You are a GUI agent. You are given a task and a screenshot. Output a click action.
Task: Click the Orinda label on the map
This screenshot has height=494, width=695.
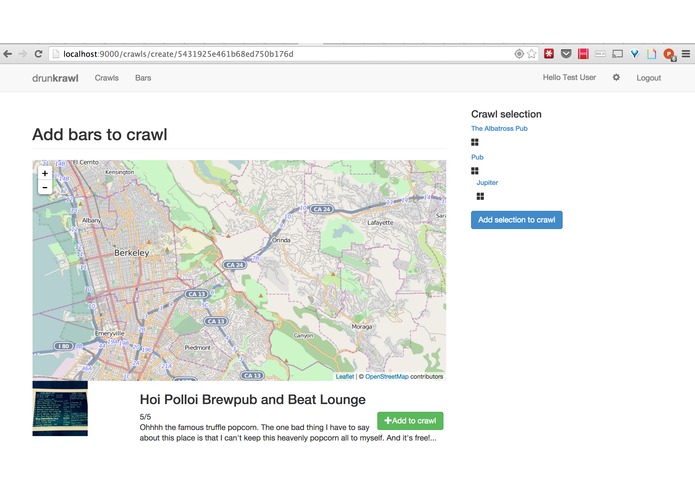tap(281, 240)
